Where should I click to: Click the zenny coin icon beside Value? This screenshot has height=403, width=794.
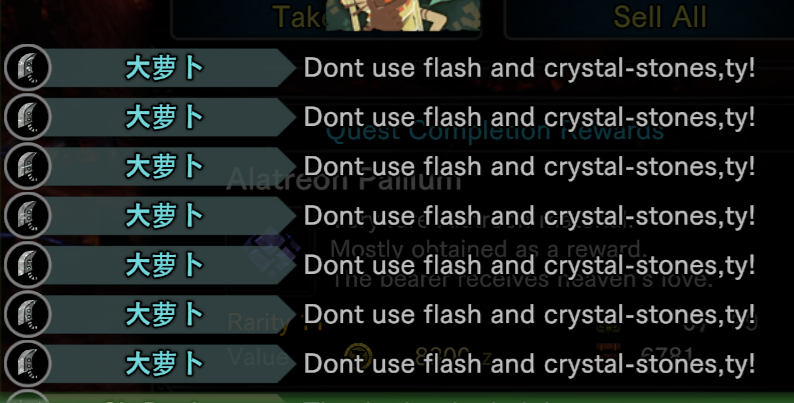(359, 356)
